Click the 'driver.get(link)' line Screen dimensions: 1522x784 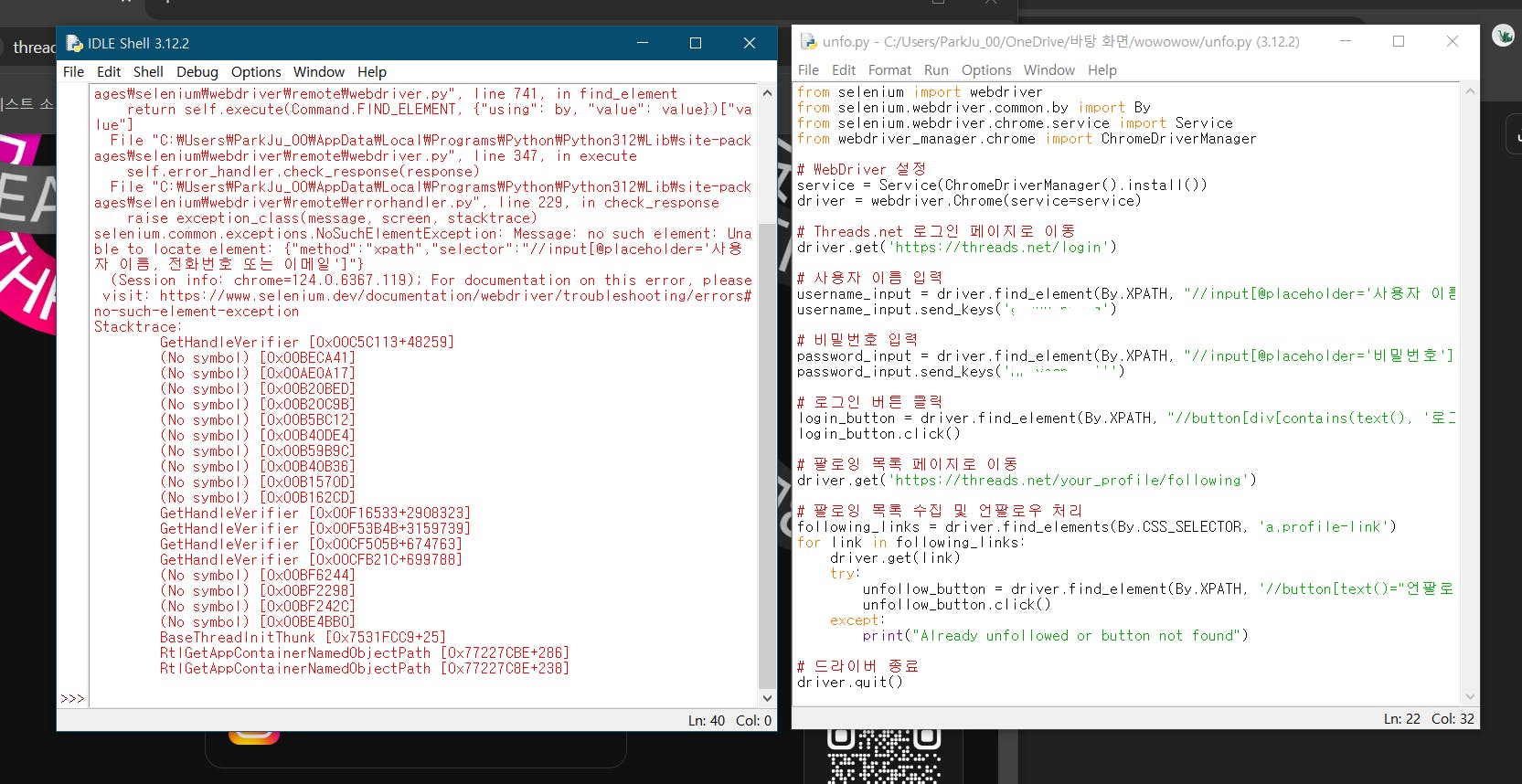895,558
